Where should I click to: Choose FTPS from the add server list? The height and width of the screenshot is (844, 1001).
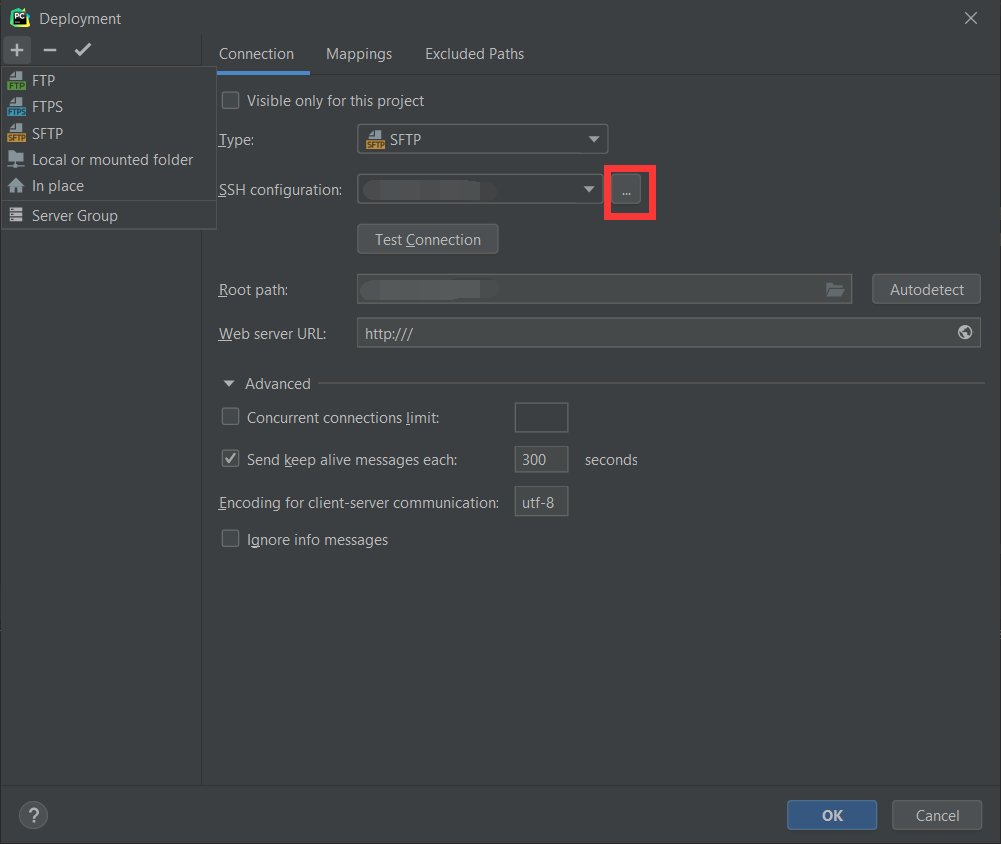pos(47,106)
